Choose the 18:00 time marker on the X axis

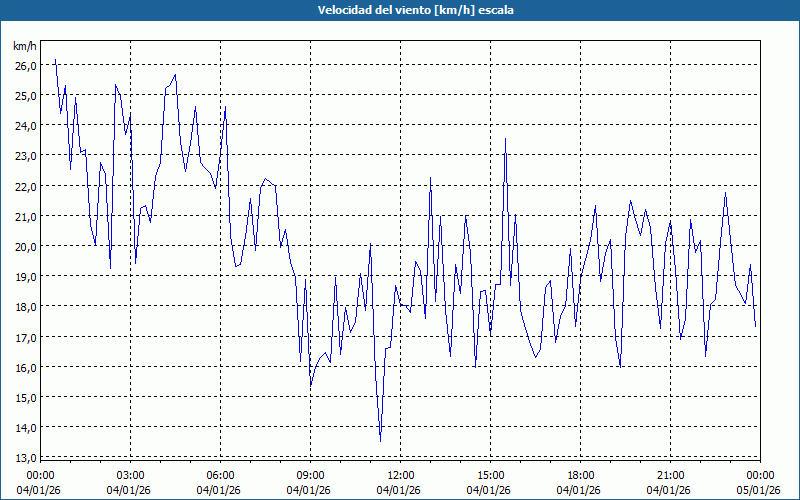click(x=580, y=475)
